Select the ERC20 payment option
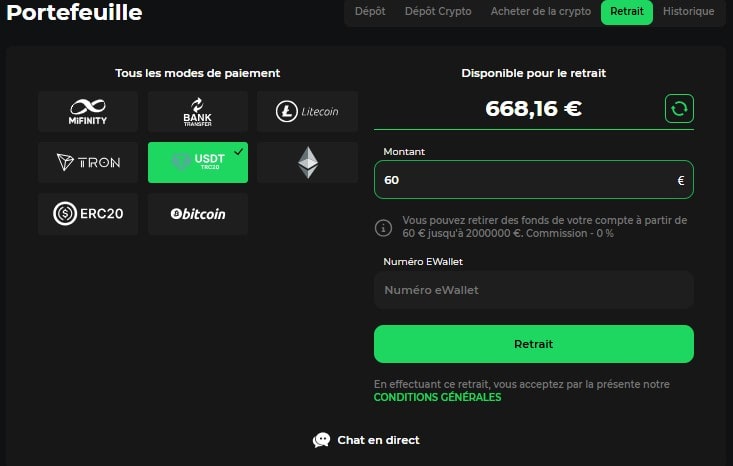This screenshot has height=466, width=733. click(x=88, y=214)
